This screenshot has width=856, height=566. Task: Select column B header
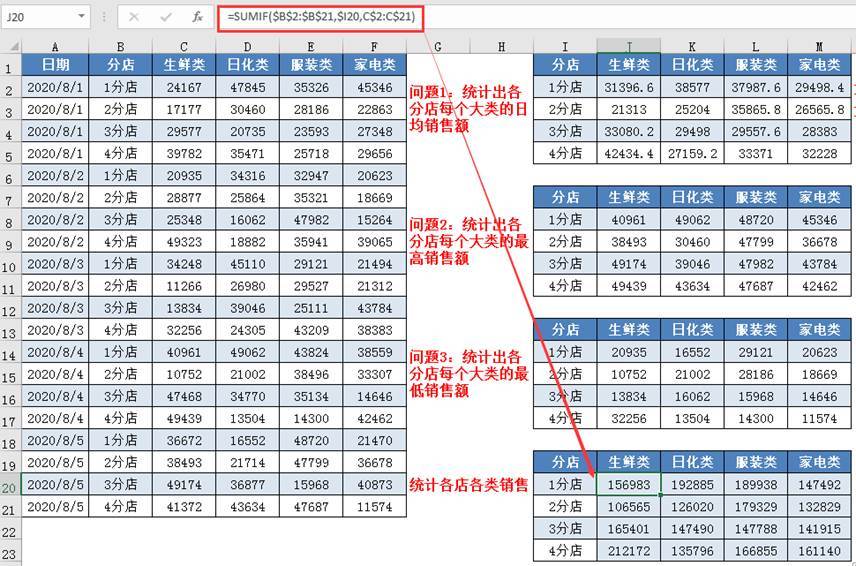121,47
